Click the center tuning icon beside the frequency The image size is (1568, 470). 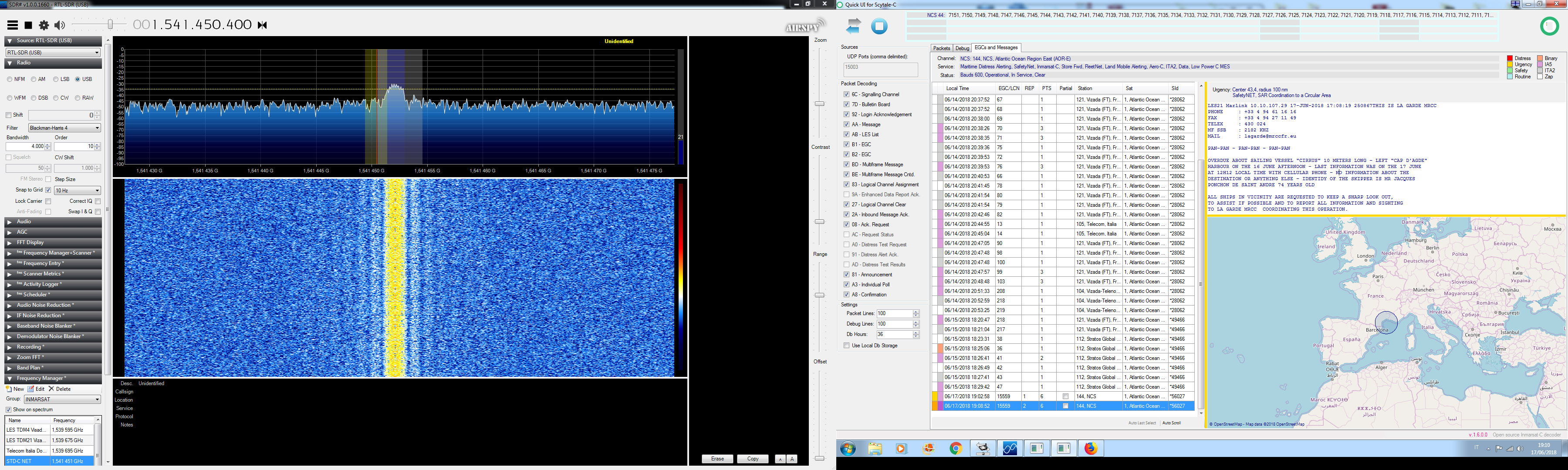[x=262, y=25]
